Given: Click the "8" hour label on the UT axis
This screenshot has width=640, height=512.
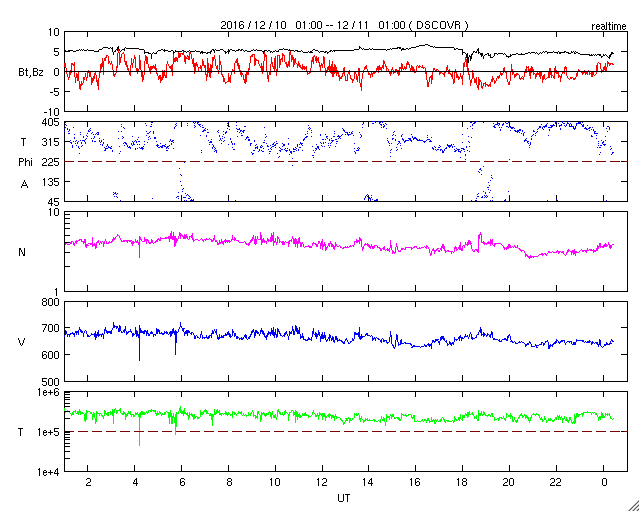Looking at the screenshot, I should click(229, 483).
